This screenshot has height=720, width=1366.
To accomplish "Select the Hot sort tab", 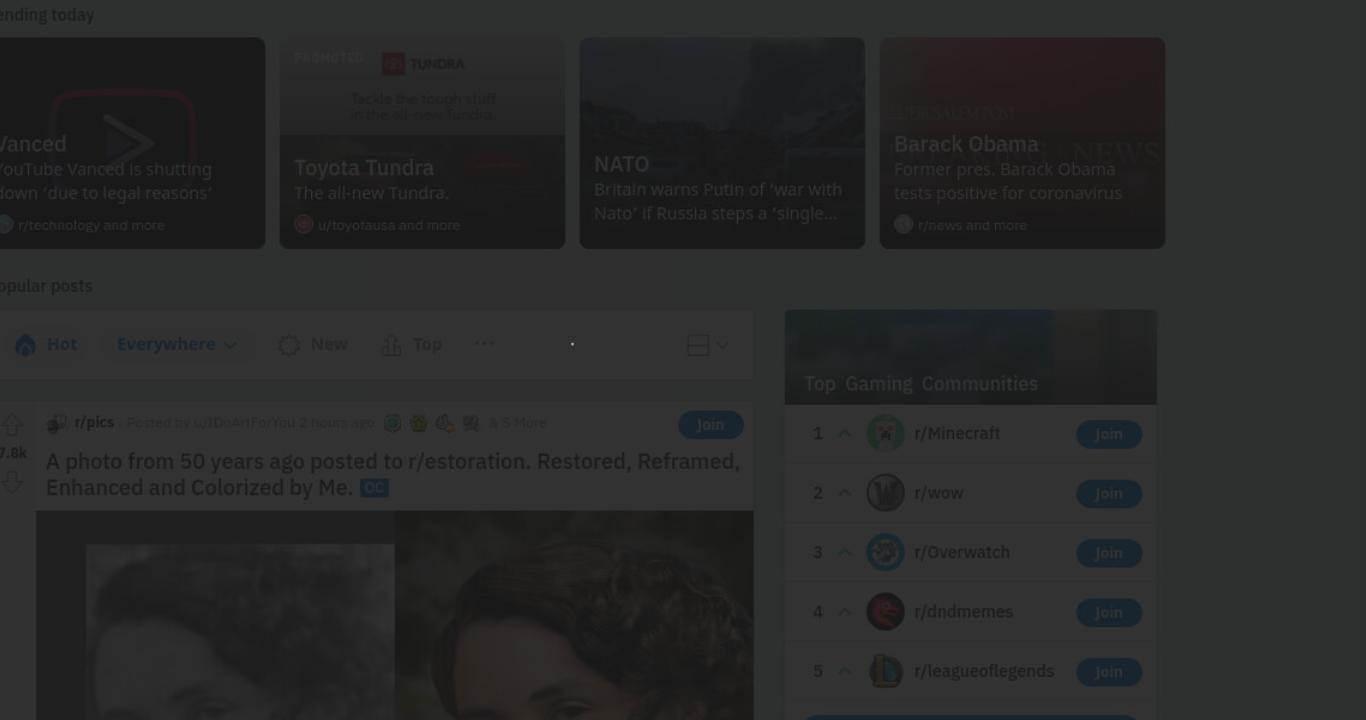I will [46, 344].
